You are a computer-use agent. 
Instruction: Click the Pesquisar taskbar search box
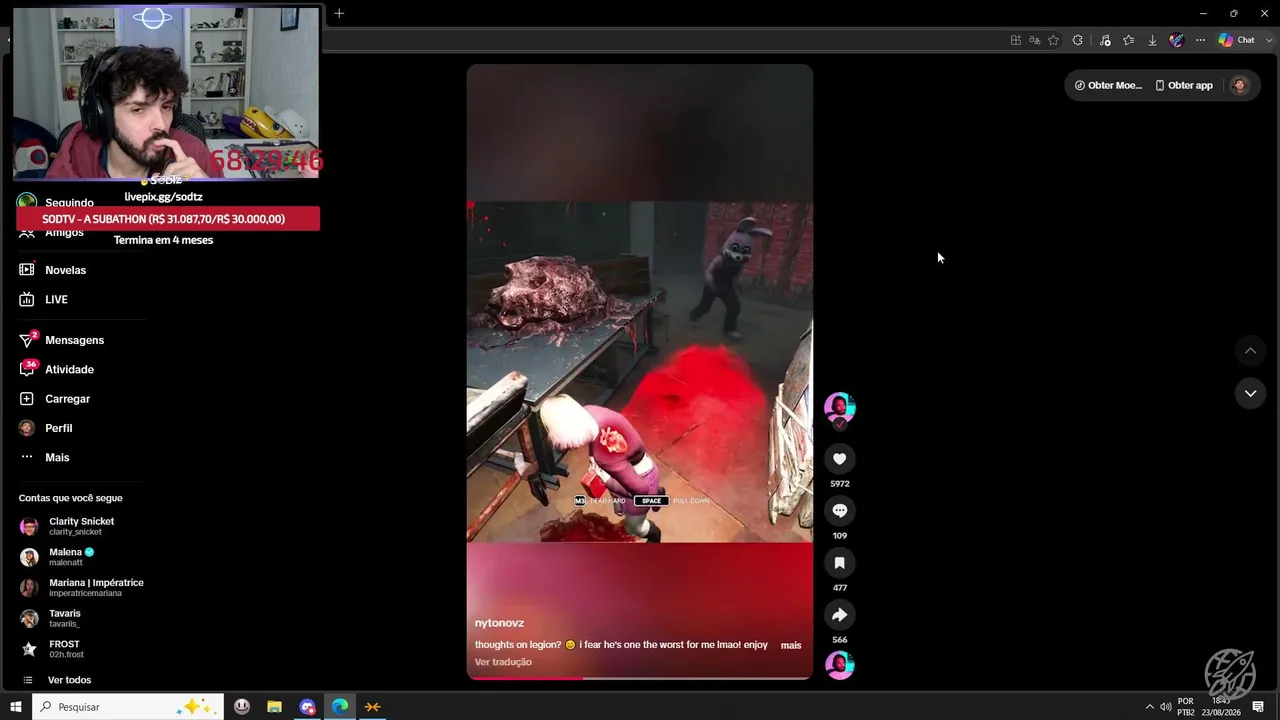click(127, 707)
